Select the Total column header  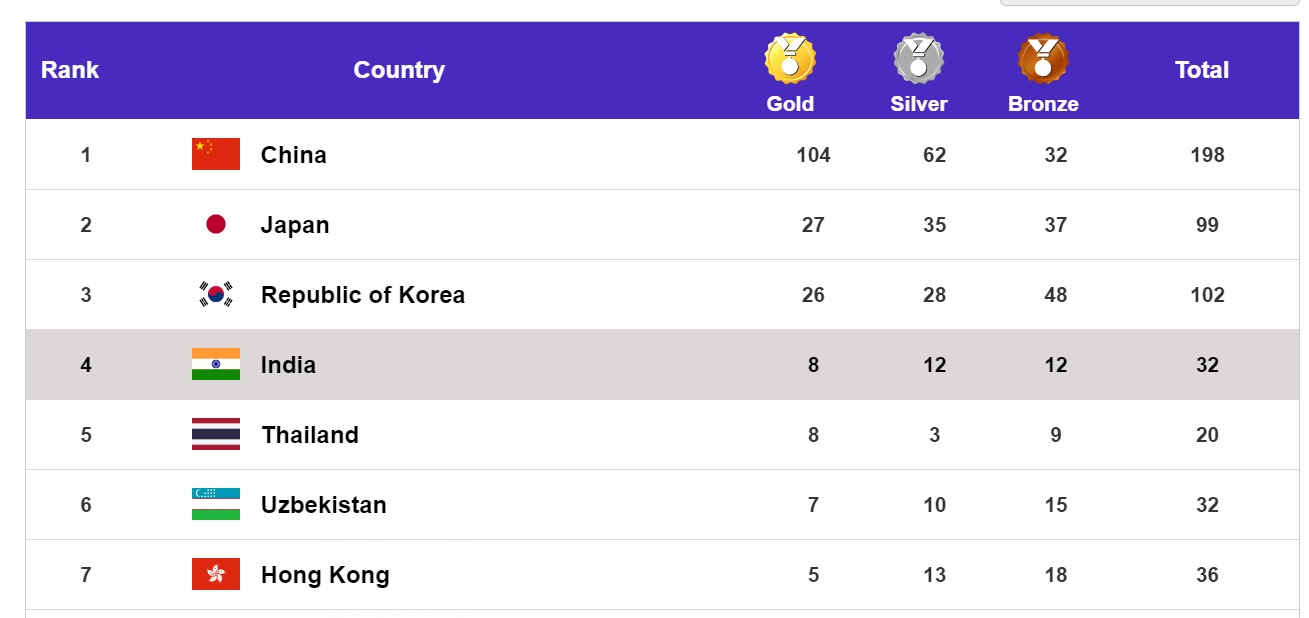tap(1202, 70)
